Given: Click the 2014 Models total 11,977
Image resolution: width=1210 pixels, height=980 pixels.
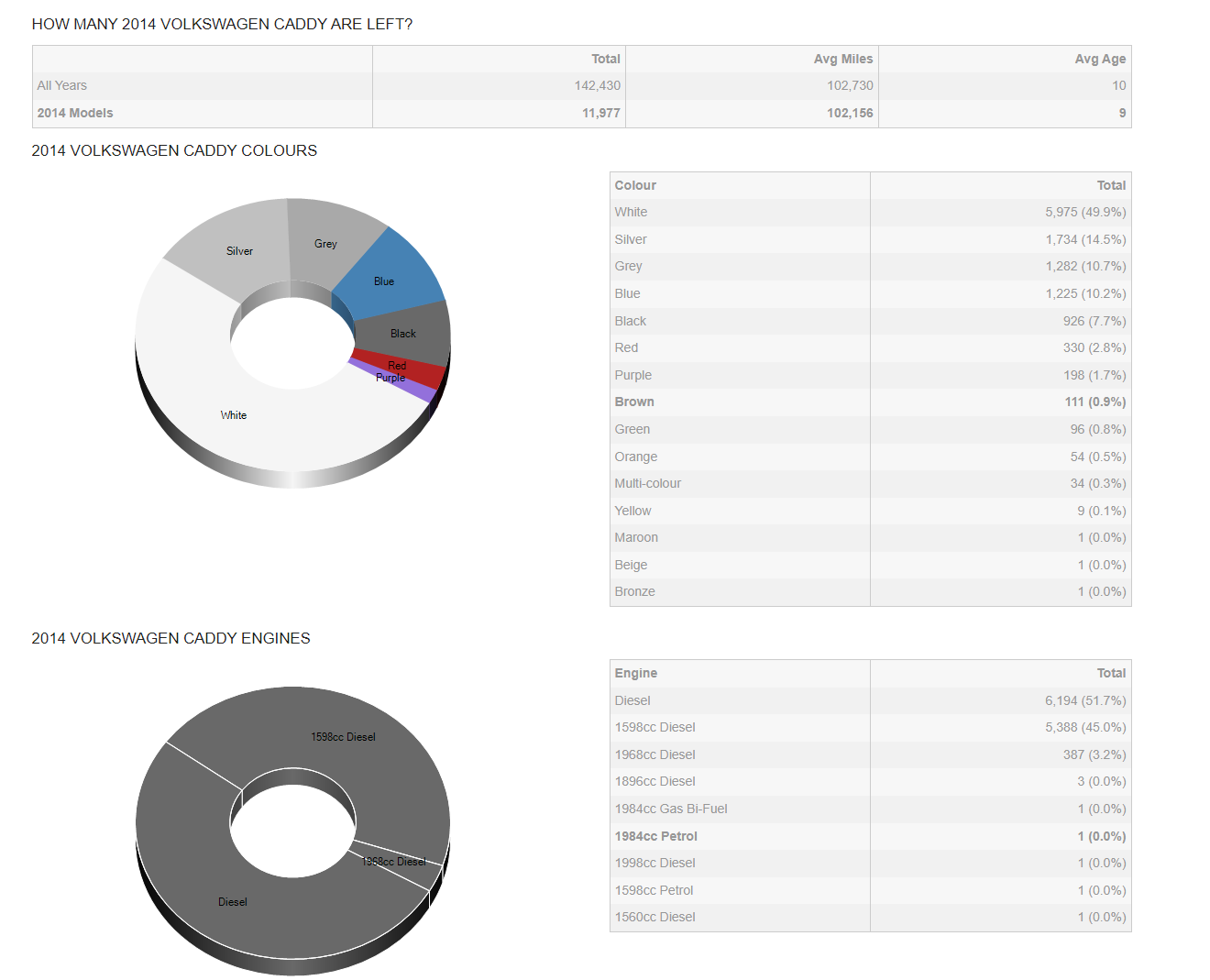Looking at the screenshot, I should coord(601,113).
